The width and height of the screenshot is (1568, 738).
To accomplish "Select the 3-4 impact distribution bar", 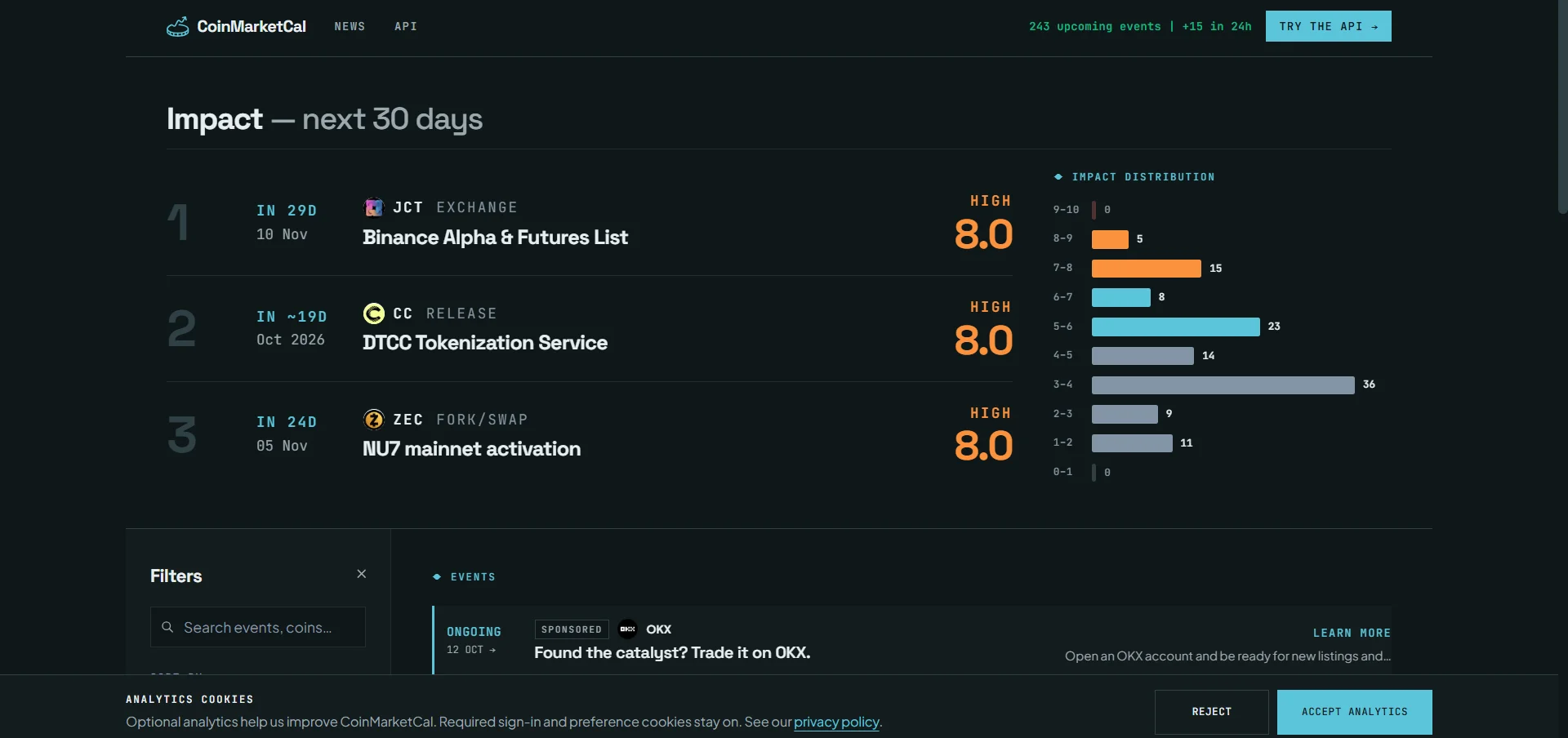I will click(x=1223, y=385).
